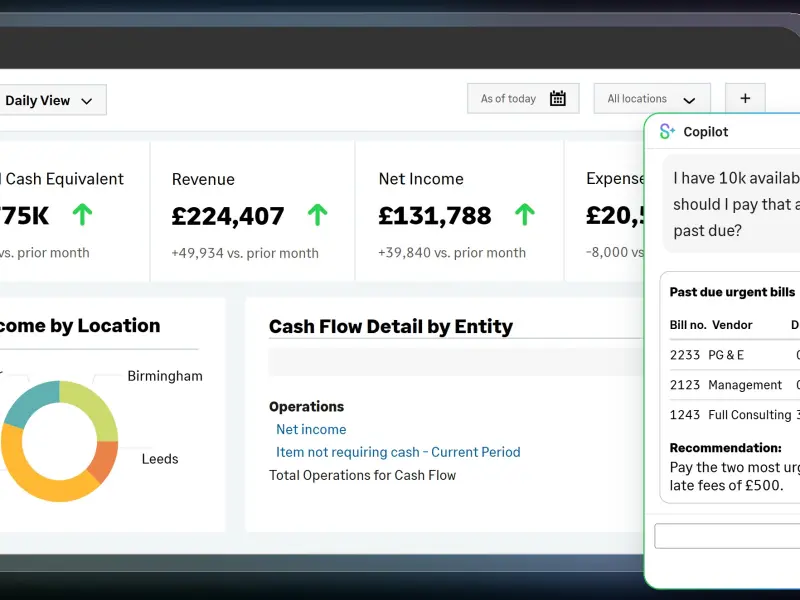Open the Net income link
The height and width of the screenshot is (600, 800).
coord(311,429)
